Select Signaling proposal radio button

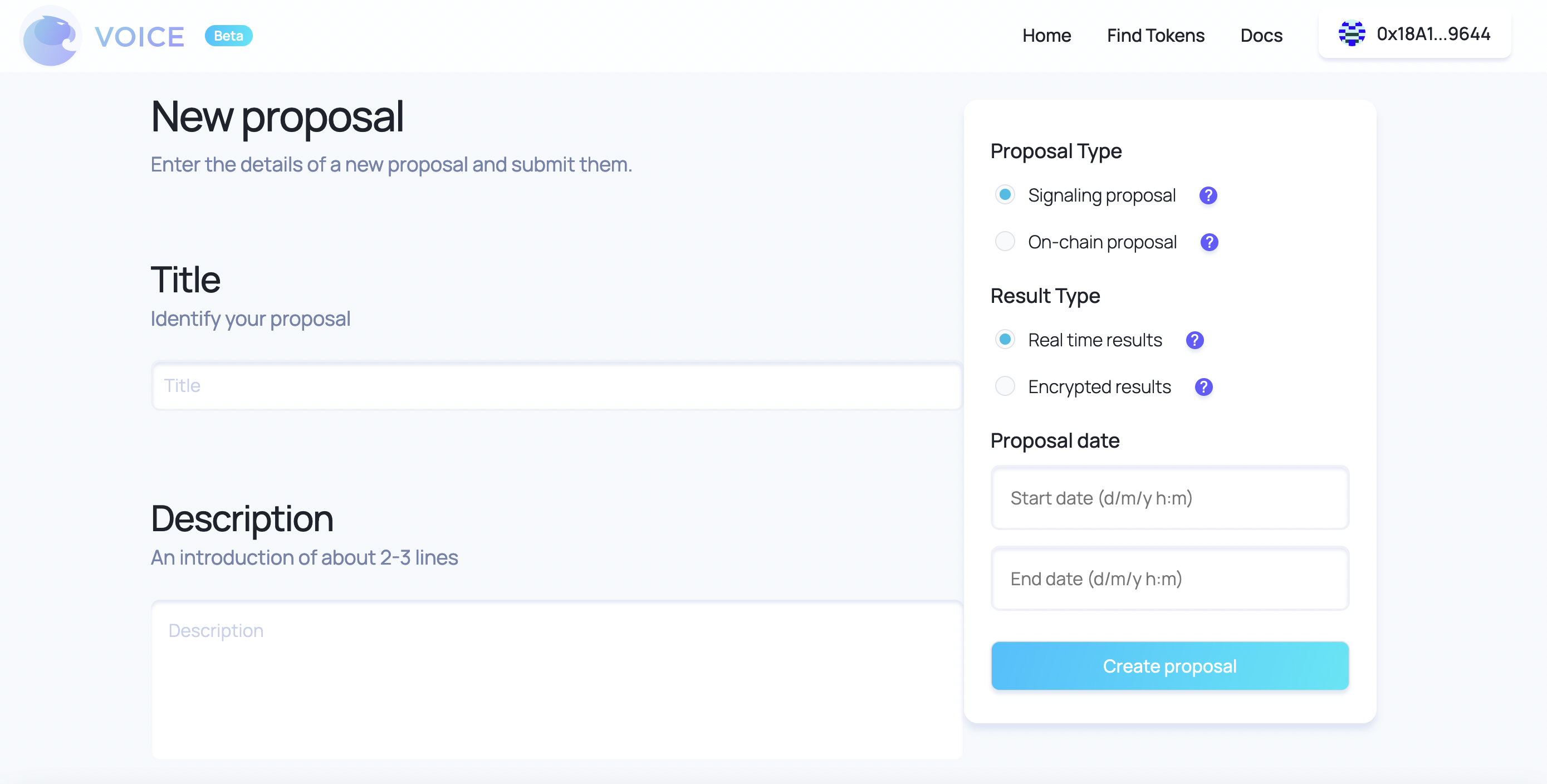pos(1005,195)
